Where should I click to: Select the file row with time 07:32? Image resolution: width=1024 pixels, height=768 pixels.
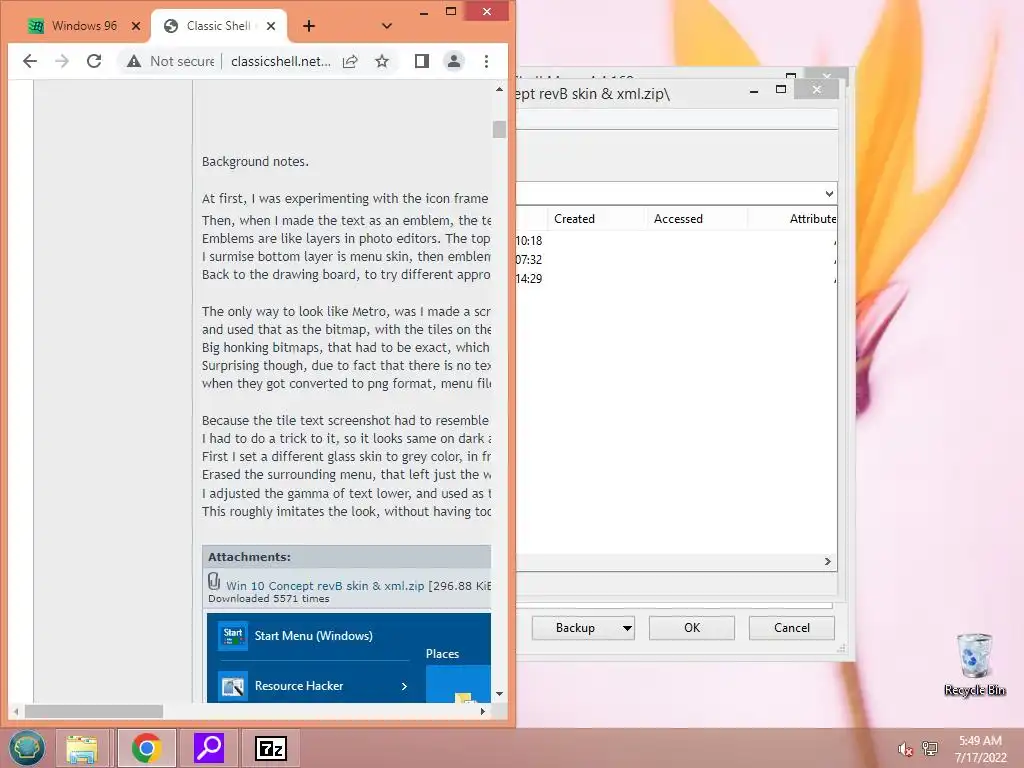point(676,259)
